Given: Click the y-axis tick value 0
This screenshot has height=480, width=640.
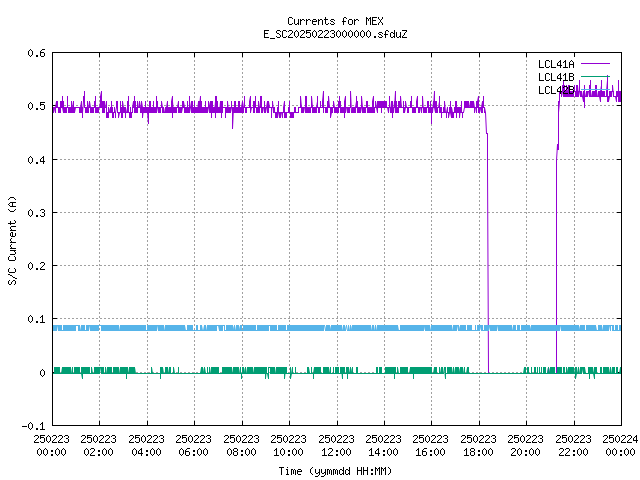Looking at the screenshot, I should pos(42,373).
